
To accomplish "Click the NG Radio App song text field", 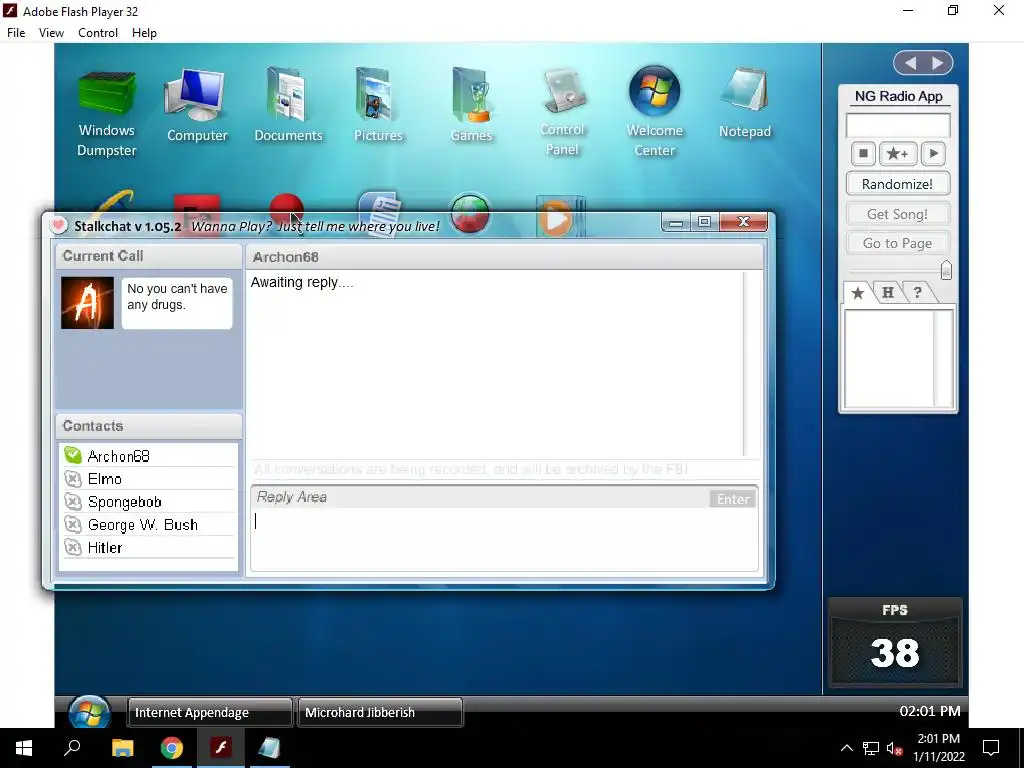I will [898, 125].
